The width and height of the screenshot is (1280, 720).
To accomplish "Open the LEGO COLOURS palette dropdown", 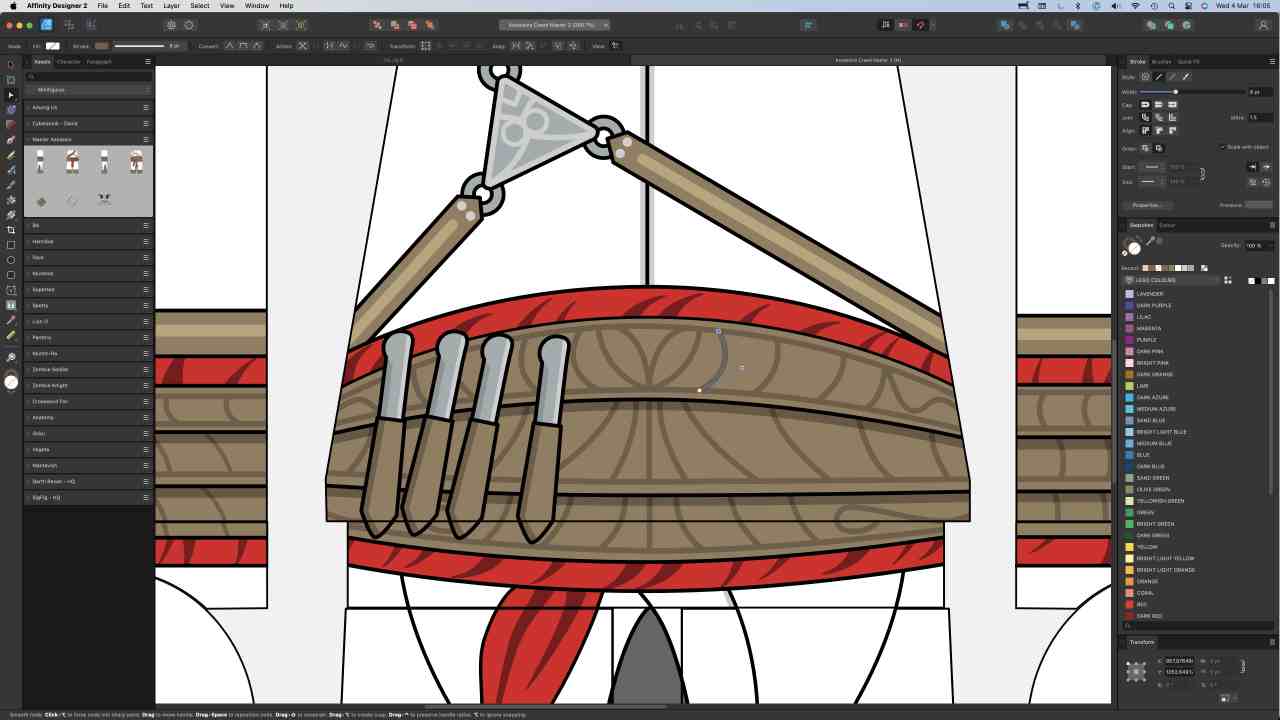I will (1173, 280).
